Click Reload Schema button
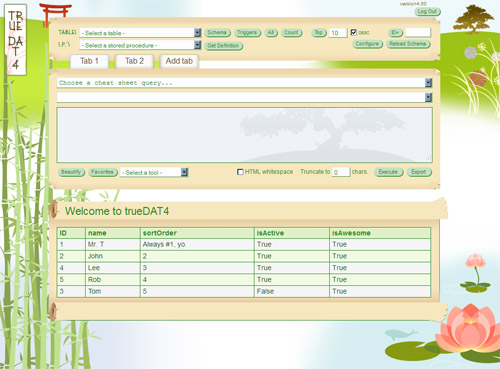 point(408,44)
